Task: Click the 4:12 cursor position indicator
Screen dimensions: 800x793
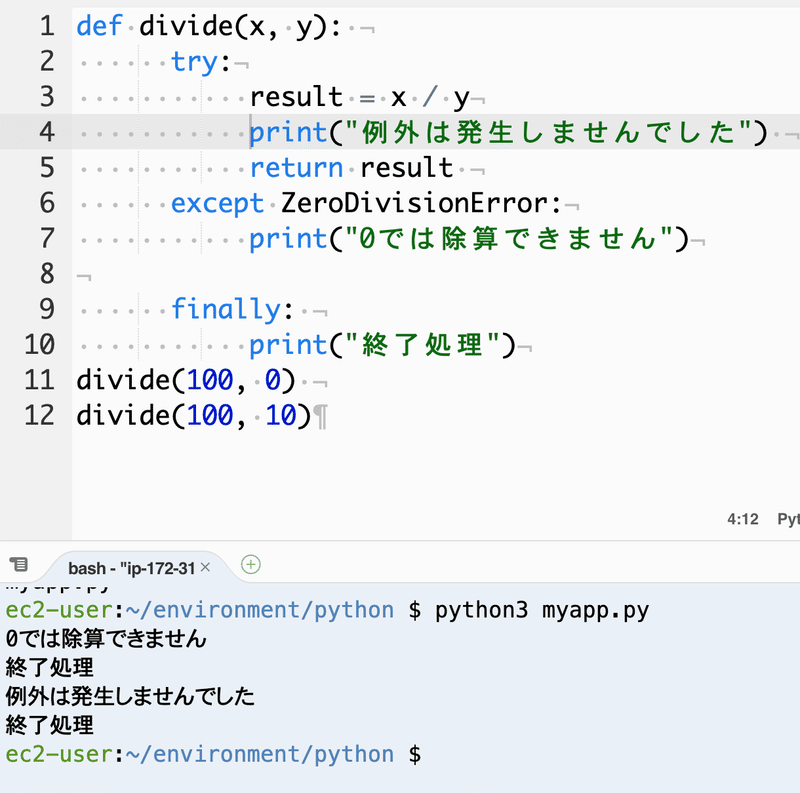Action: coord(742,519)
